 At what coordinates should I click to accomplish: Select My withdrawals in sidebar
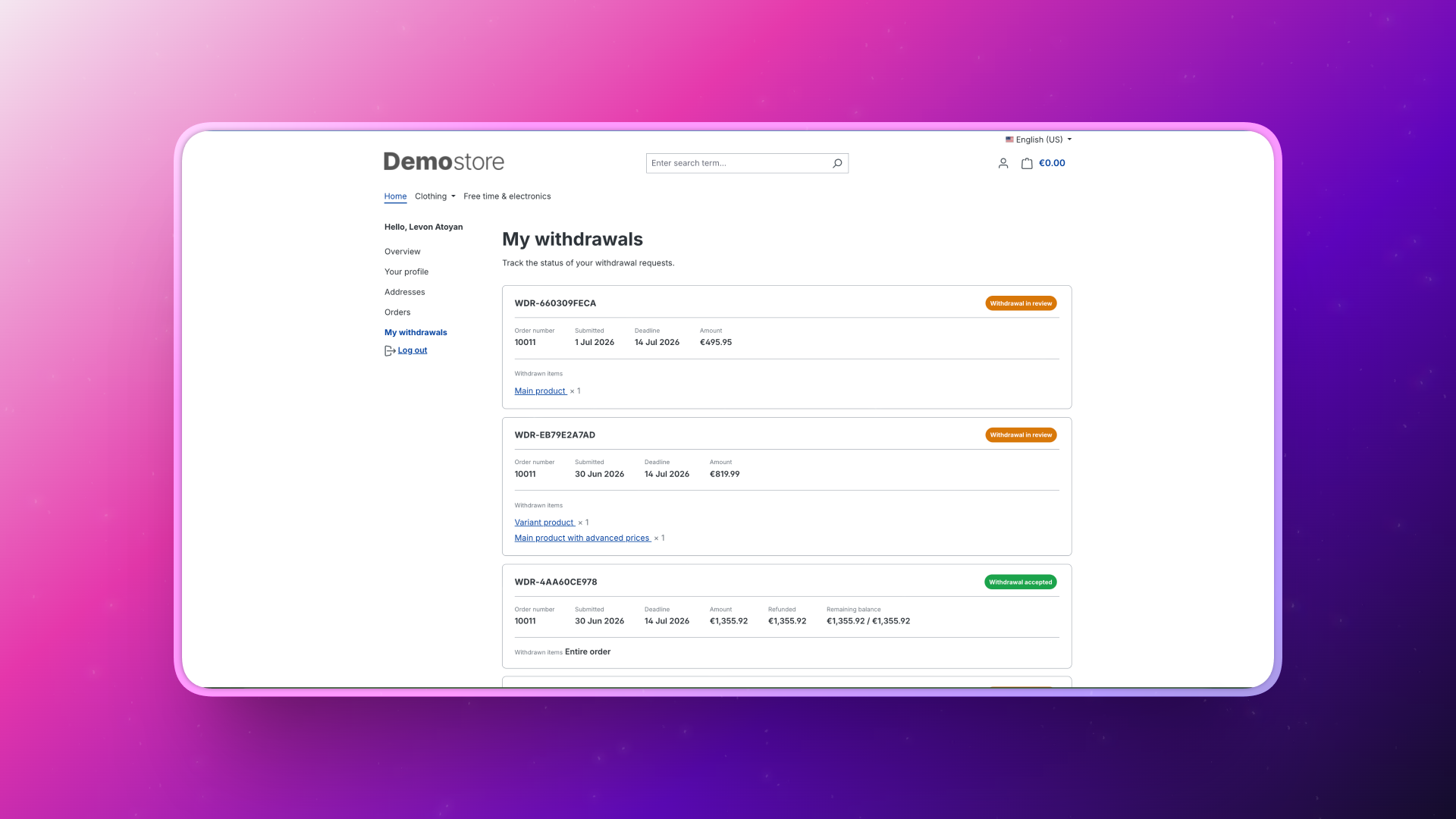click(x=416, y=332)
